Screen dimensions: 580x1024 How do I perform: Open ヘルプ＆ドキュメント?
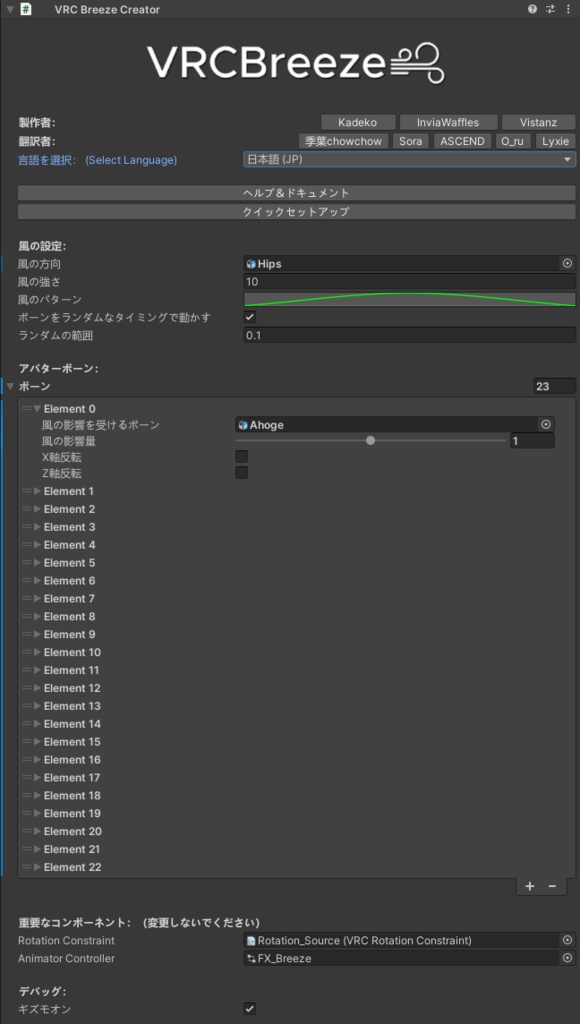pyautogui.click(x=297, y=193)
